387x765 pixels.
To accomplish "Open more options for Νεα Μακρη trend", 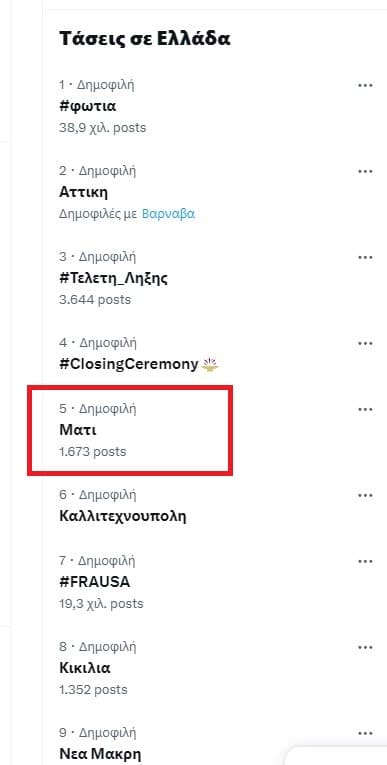I will tap(365, 733).
